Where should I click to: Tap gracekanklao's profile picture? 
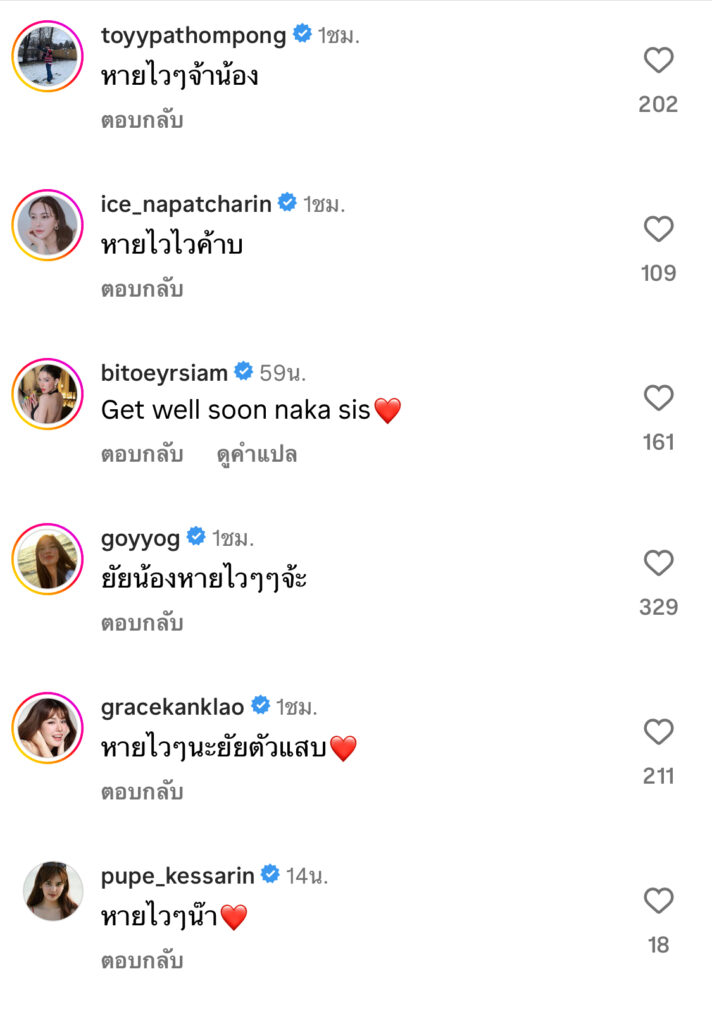pos(47,728)
